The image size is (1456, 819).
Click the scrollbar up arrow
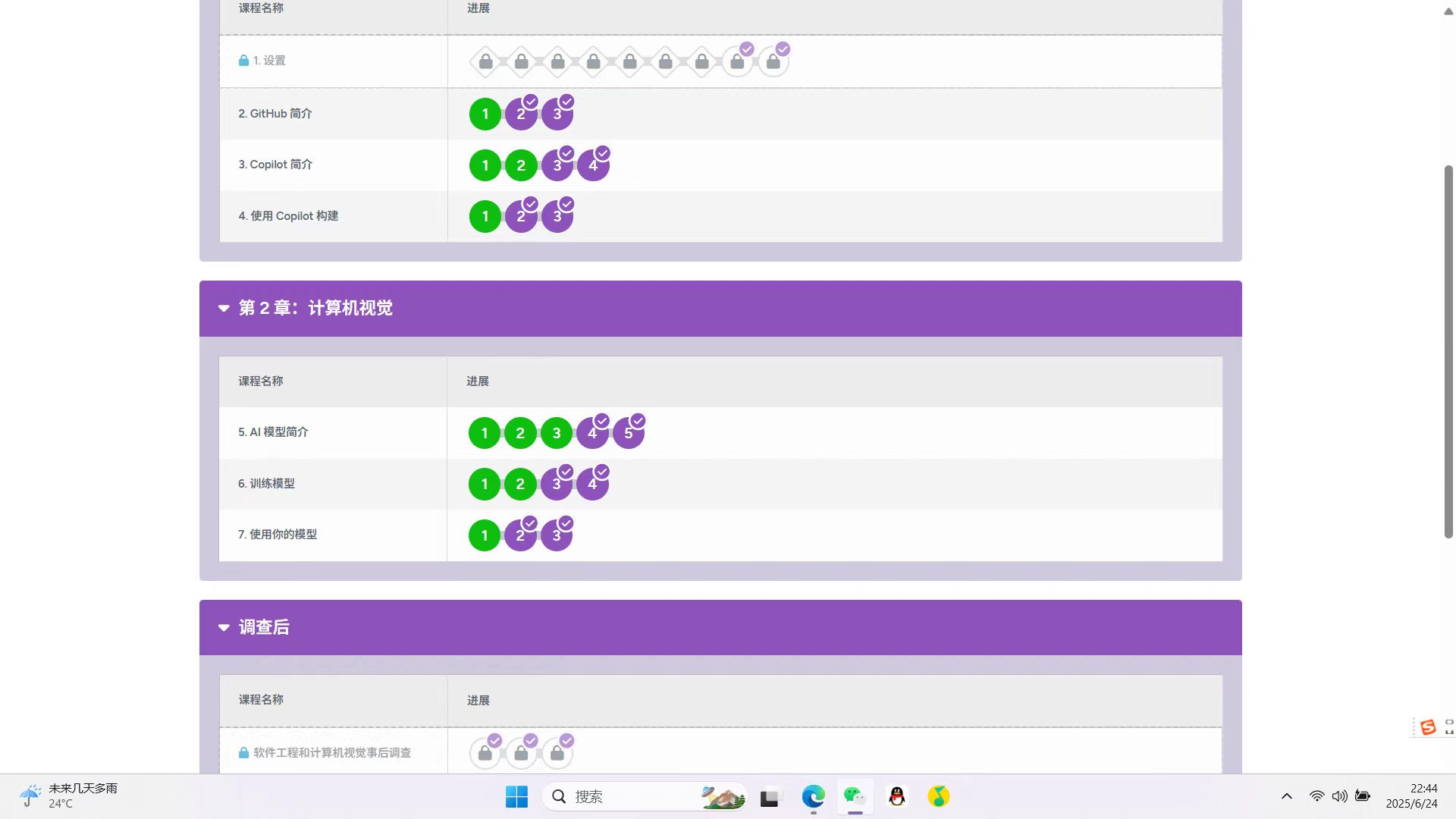[x=1448, y=11]
